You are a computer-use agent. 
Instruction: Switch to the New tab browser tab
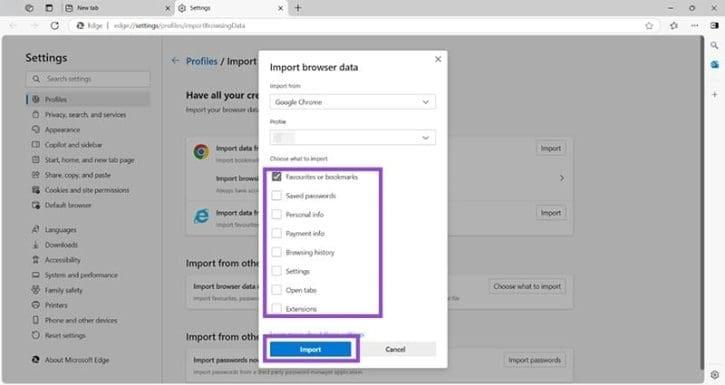point(117,8)
